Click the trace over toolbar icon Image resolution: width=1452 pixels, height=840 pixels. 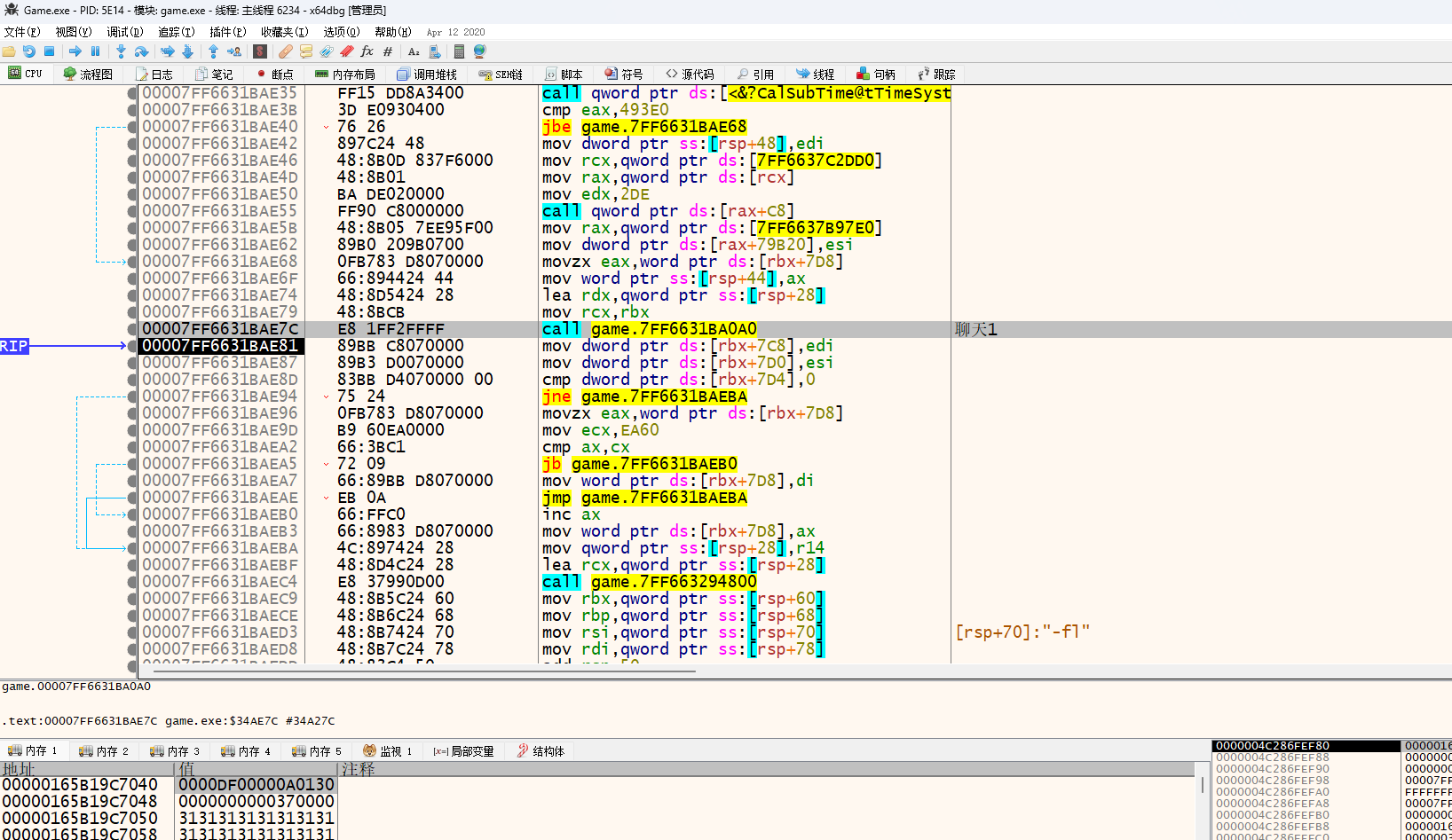point(188,51)
